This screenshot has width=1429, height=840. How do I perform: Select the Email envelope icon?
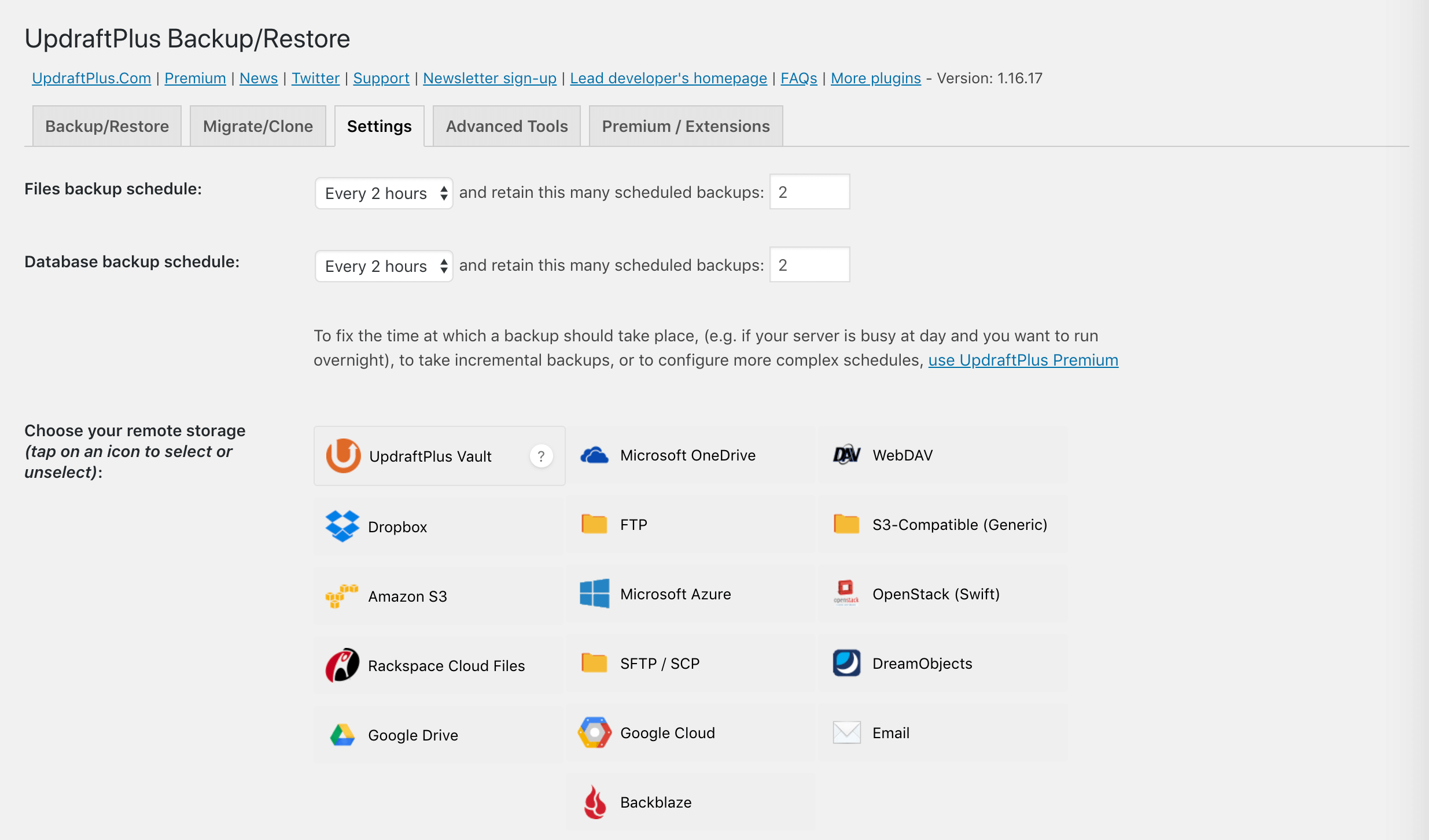(846, 732)
